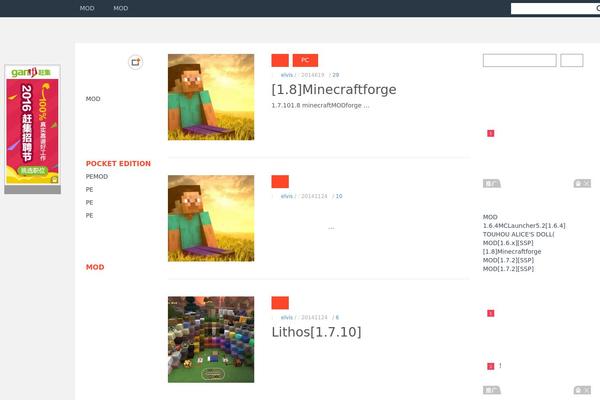The width and height of the screenshot is (600, 400).
Task: Open the Lithos texture pack thumbnail
Action: pyautogui.click(x=211, y=340)
